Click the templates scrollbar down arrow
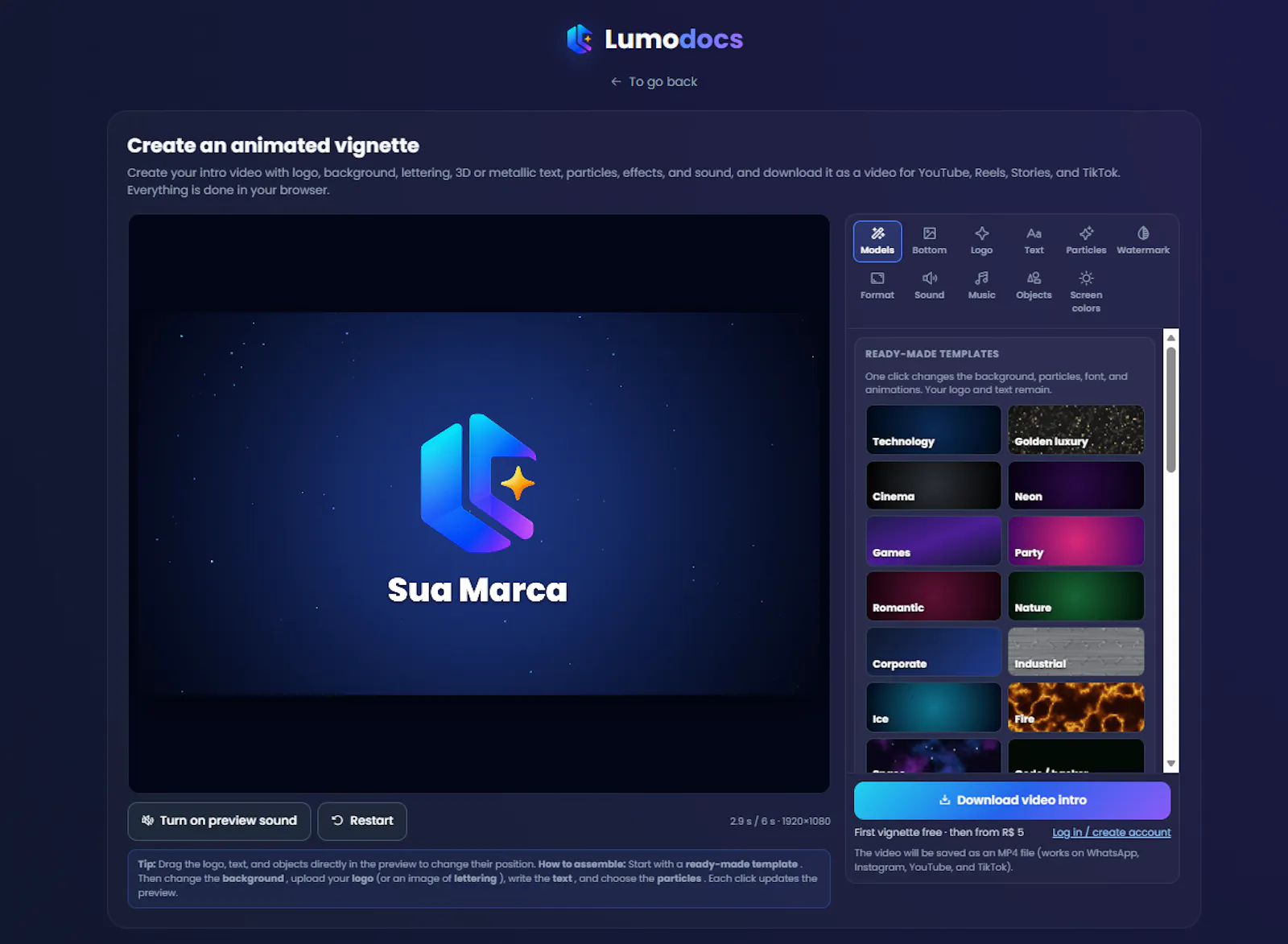The width and height of the screenshot is (1288, 944). pos(1171,764)
